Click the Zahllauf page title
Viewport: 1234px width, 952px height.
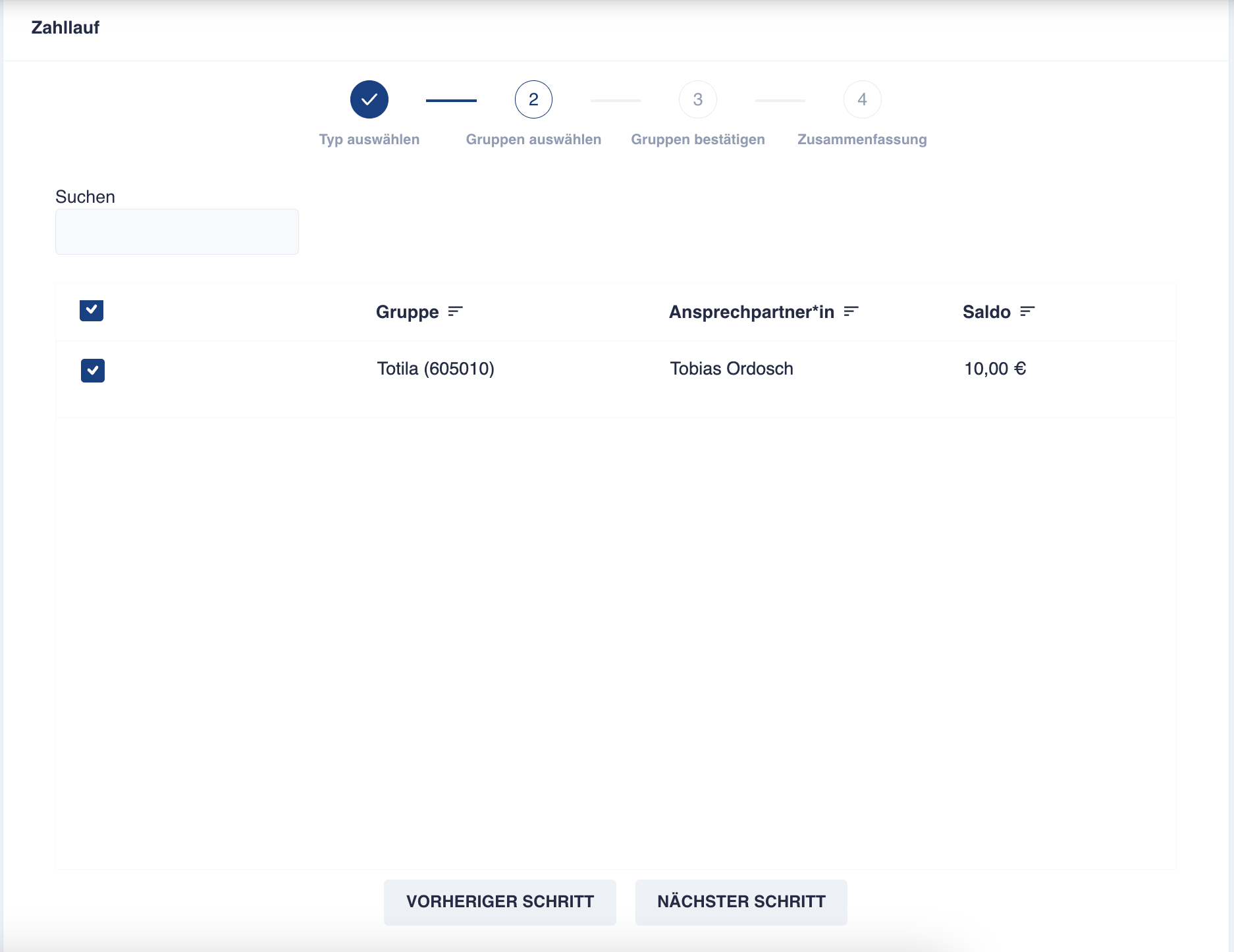pos(65,28)
